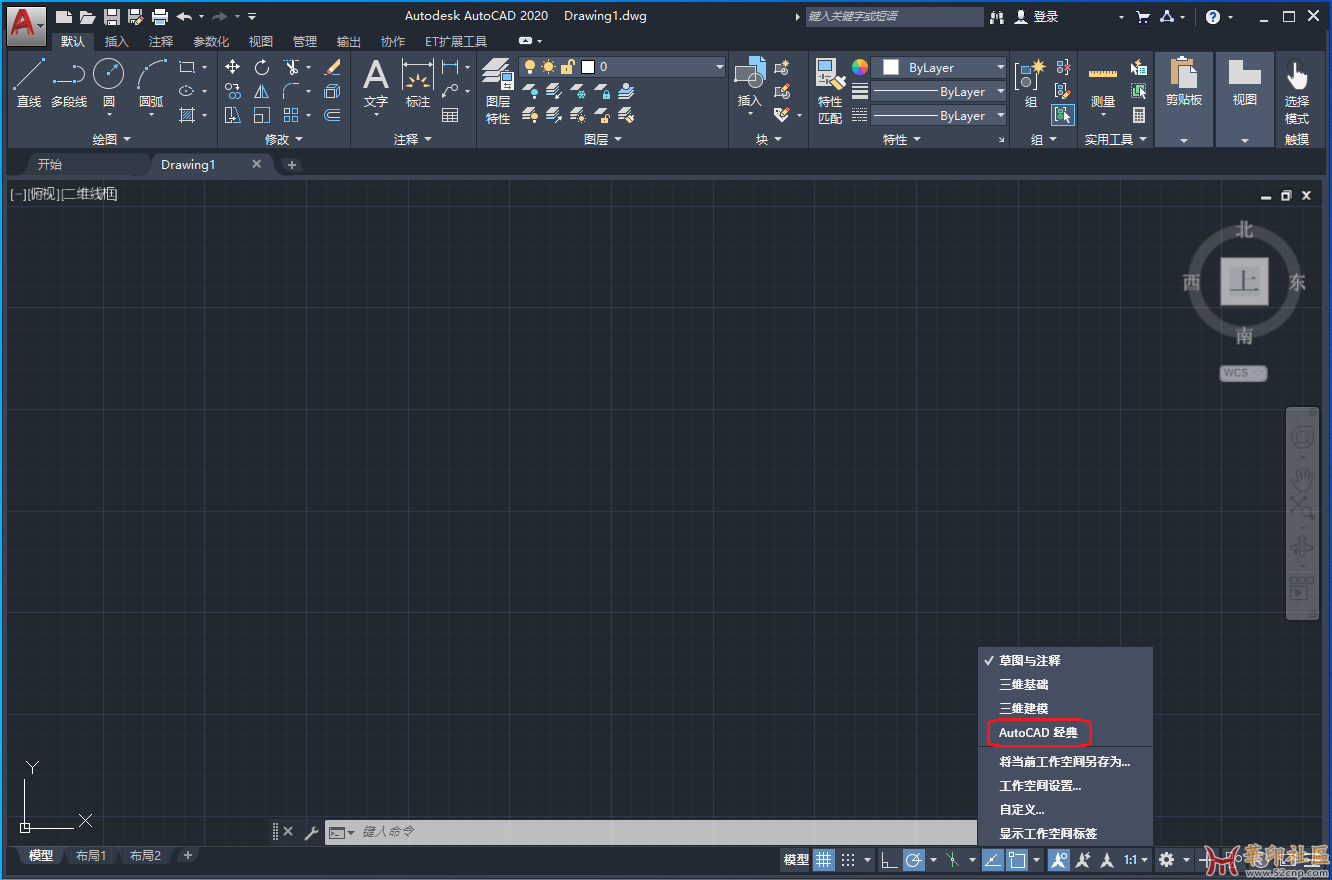
Task: Open Layer Properties (图层特性) manager
Action: point(498,90)
